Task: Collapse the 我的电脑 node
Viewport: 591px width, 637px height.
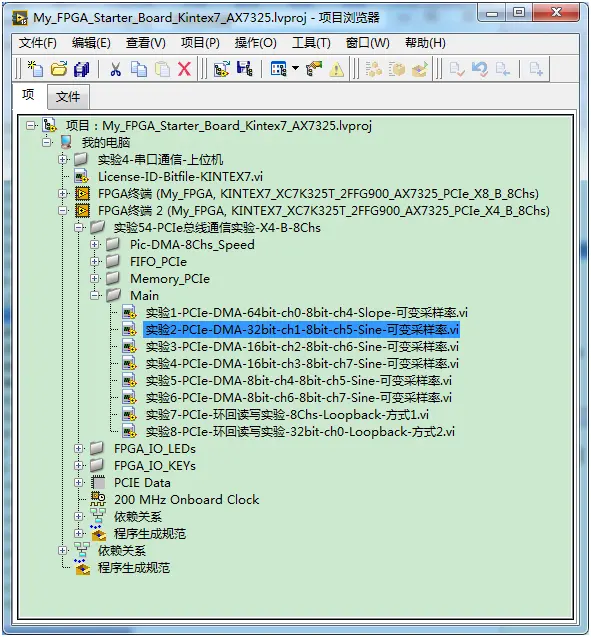Action: coord(47,143)
